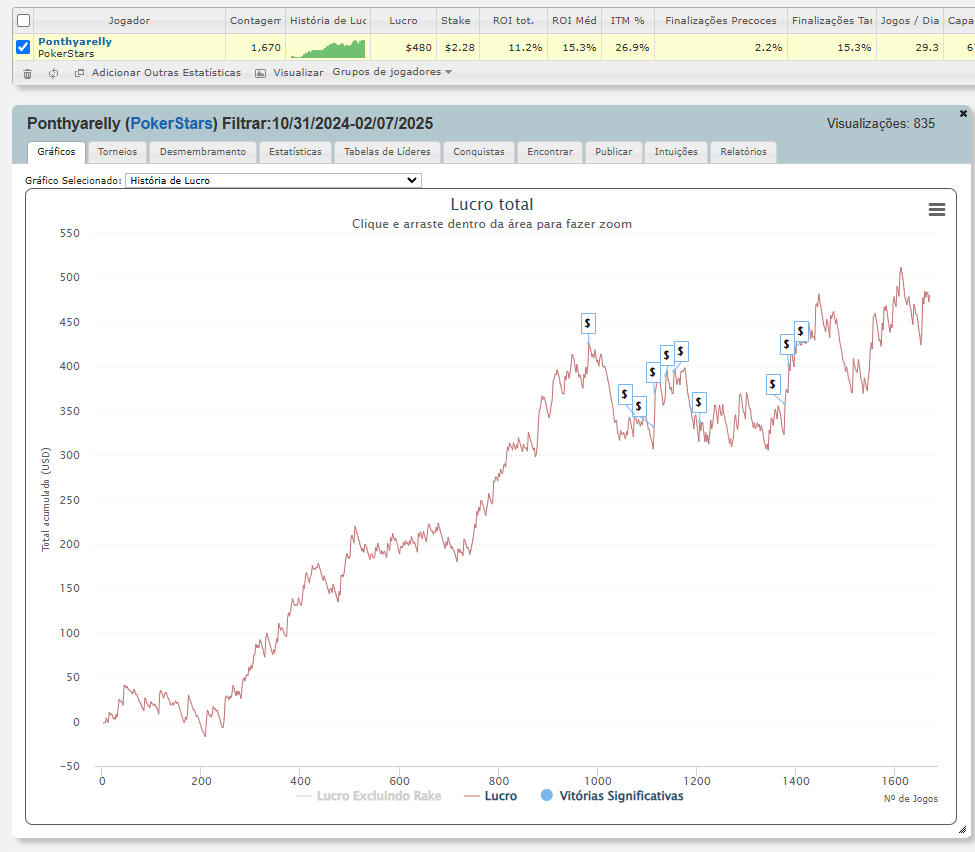Image resolution: width=975 pixels, height=852 pixels.
Task: Sort by the ROI Méd column header
Action: pos(575,21)
